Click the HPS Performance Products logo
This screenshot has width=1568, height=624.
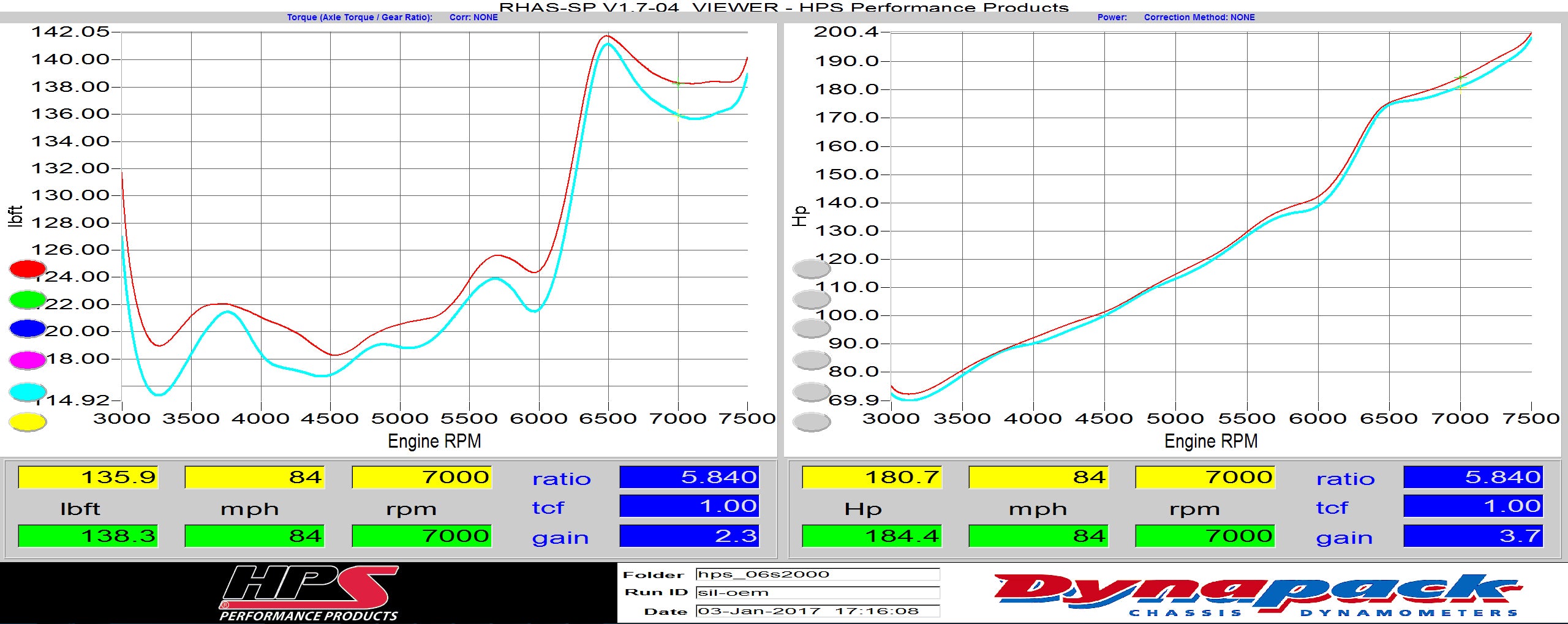click(x=309, y=593)
